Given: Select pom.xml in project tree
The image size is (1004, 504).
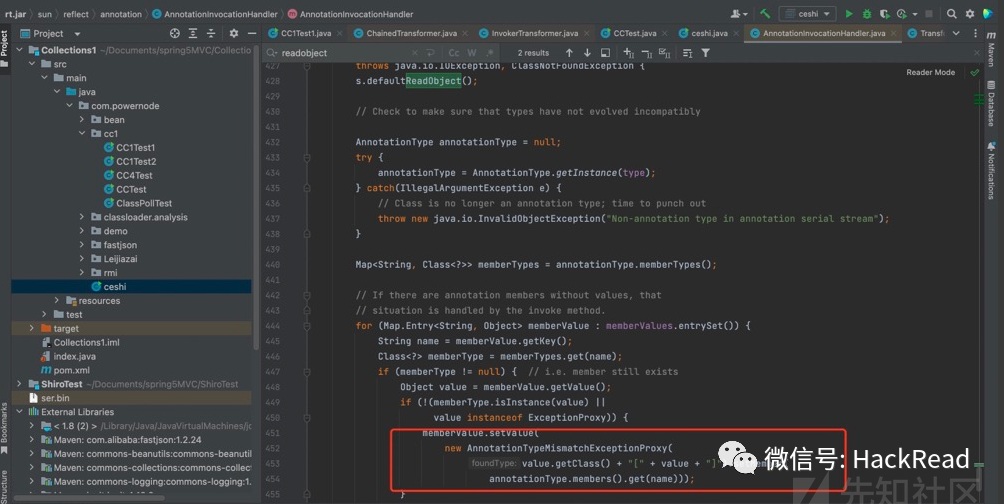Looking at the screenshot, I should click(x=72, y=370).
